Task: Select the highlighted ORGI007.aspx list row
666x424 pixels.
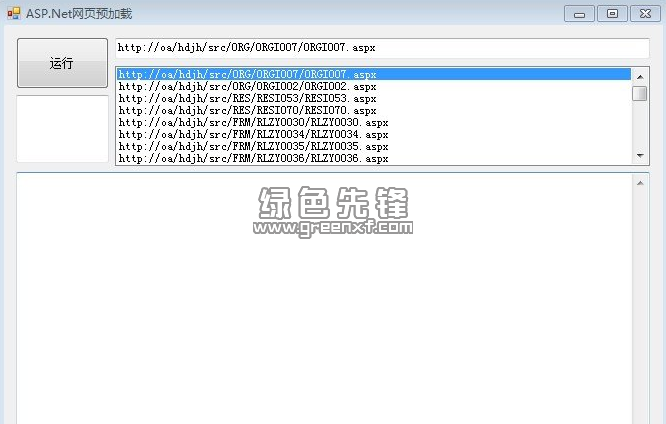Action: point(374,74)
